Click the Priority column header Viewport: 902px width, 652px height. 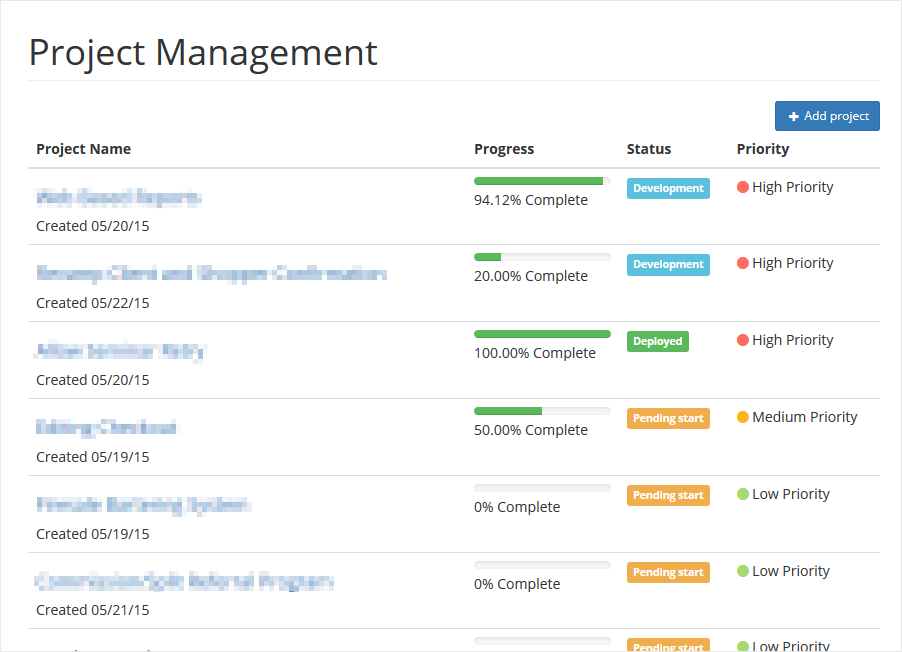tap(763, 148)
